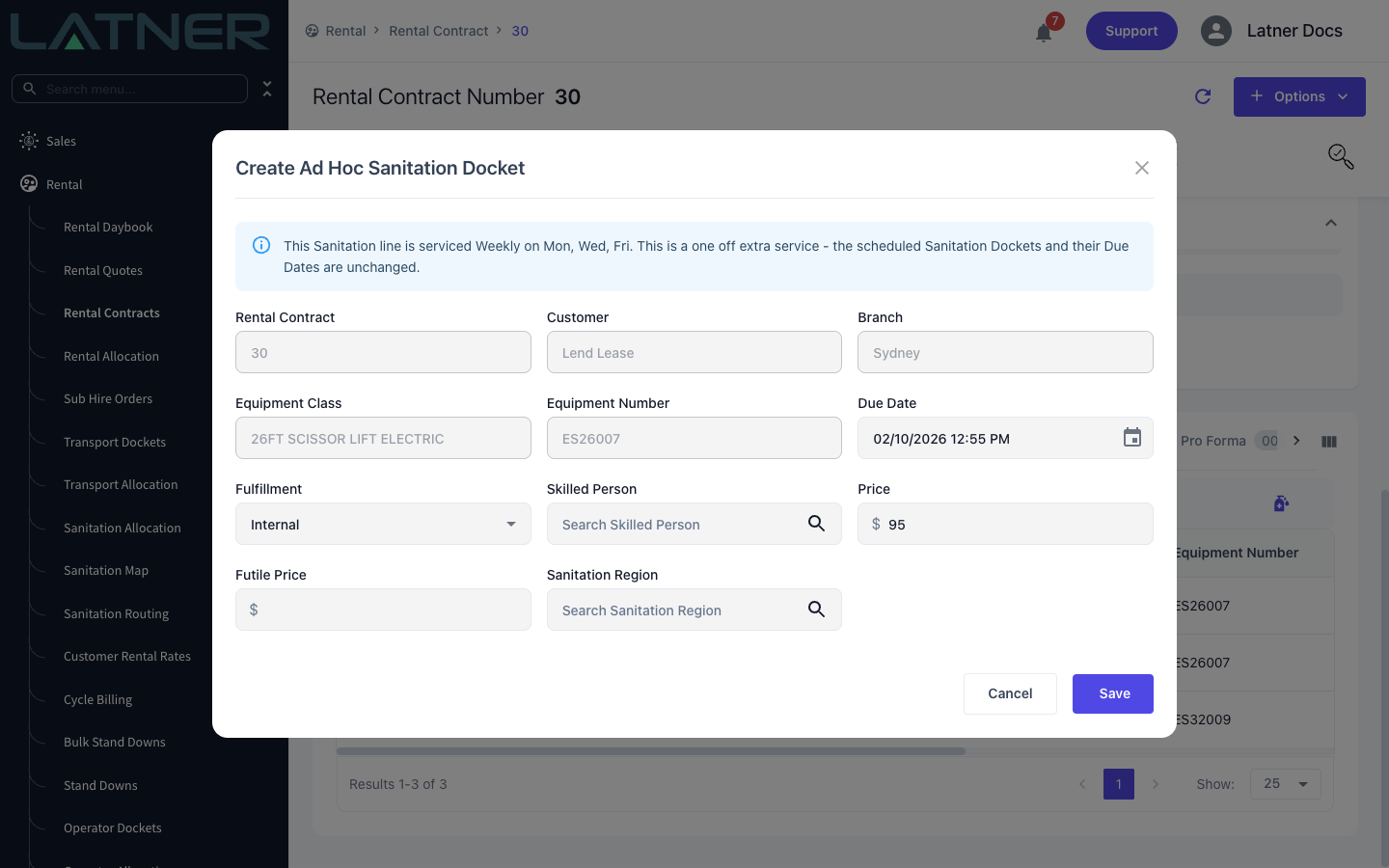
Task: Save the sanitation docket
Action: click(1113, 693)
